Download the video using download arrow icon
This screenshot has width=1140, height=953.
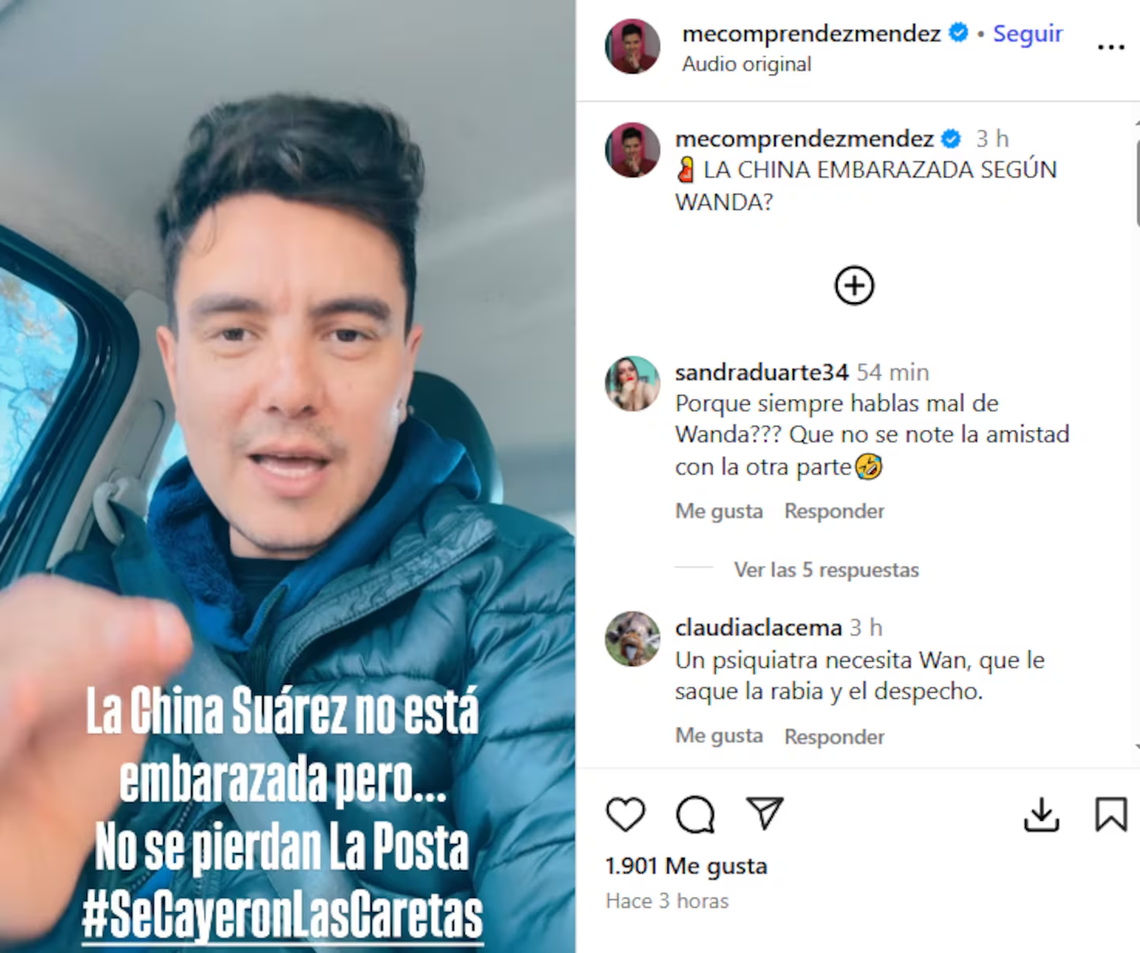(1041, 814)
